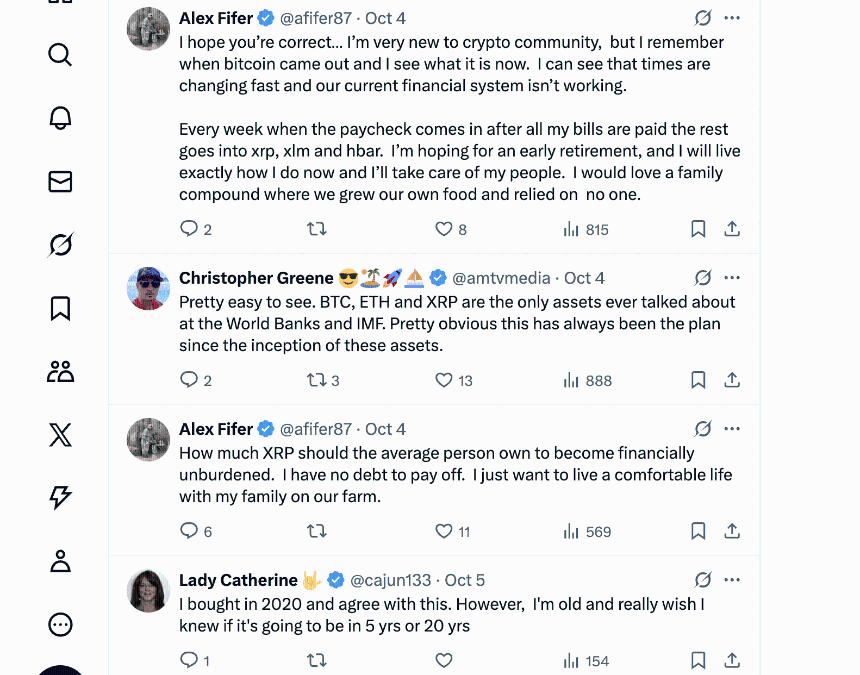860x675 pixels.
Task: Click Alex Fifer's profile avatar
Action: point(148,28)
